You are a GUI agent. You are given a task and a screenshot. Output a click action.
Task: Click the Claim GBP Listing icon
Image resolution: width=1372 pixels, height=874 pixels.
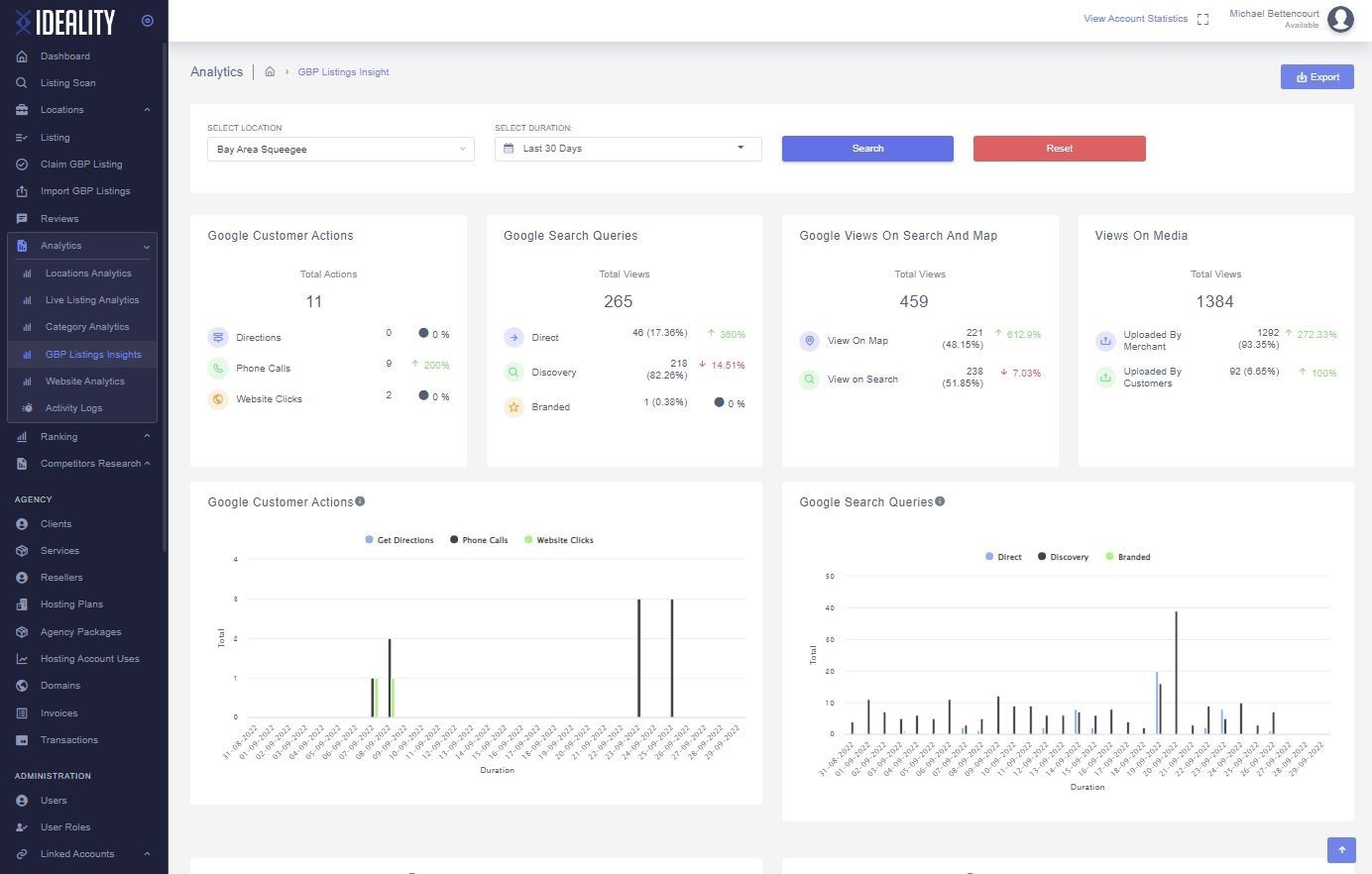(x=22, y=164)
